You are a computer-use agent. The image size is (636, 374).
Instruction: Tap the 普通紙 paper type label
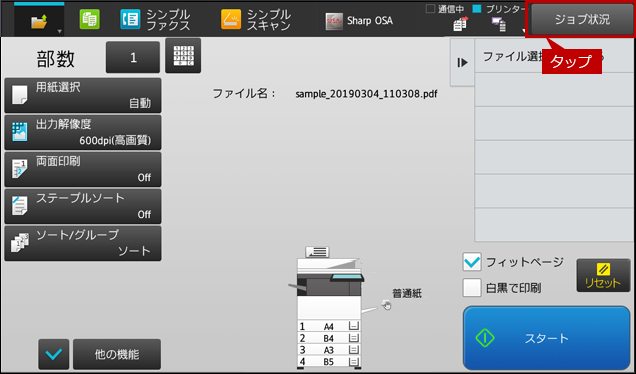click(407, 293)
